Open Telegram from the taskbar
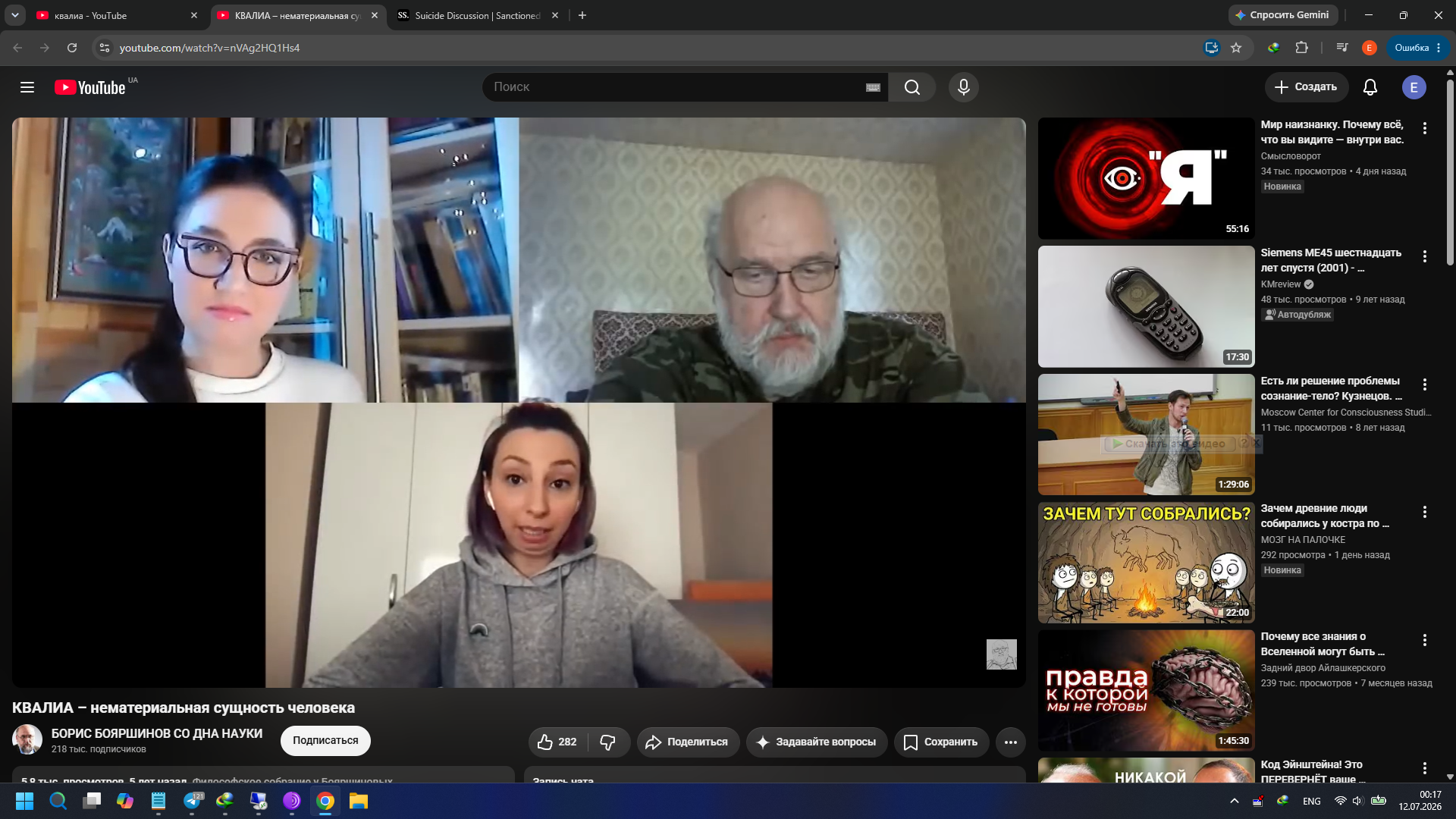1456x819 pixels. point(193,801)
